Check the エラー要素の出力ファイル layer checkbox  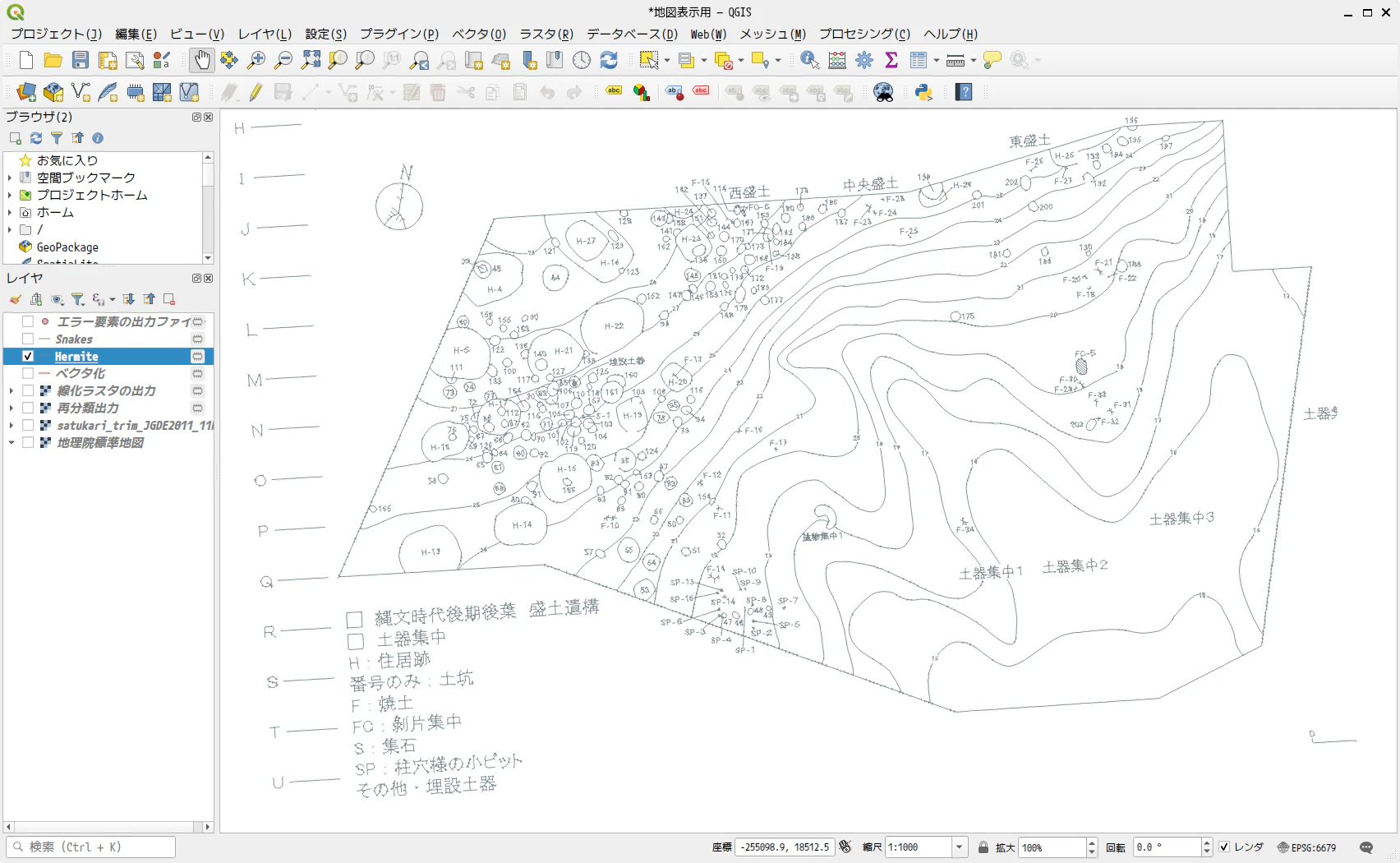click(x=28, y=321)
